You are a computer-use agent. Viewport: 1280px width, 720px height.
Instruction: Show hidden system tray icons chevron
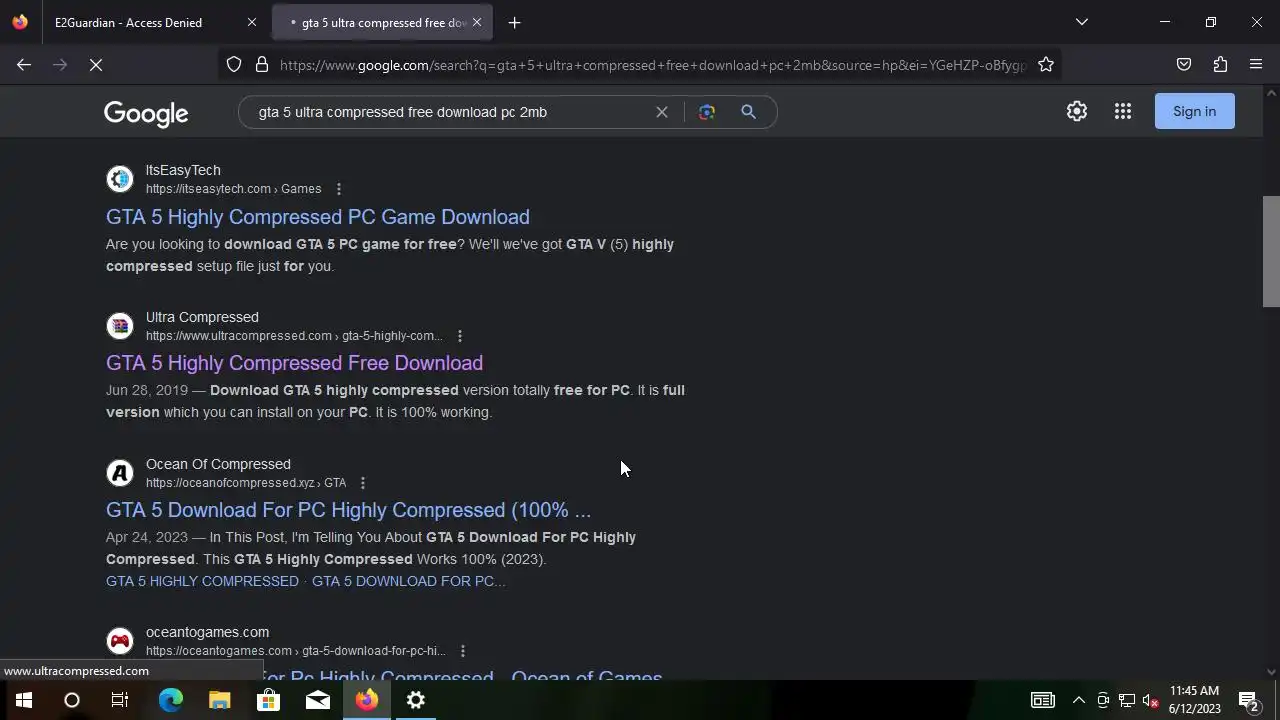pos(1079,700)
